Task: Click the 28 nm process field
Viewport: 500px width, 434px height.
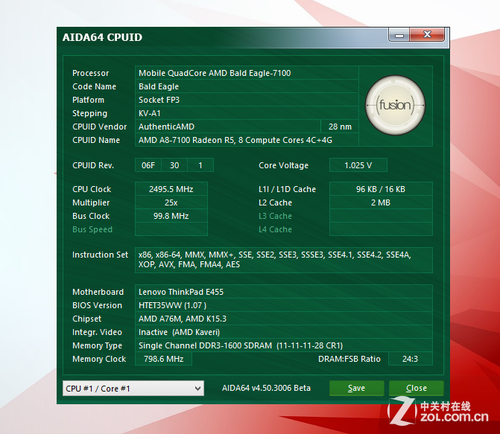Action: tap(340, 127)
